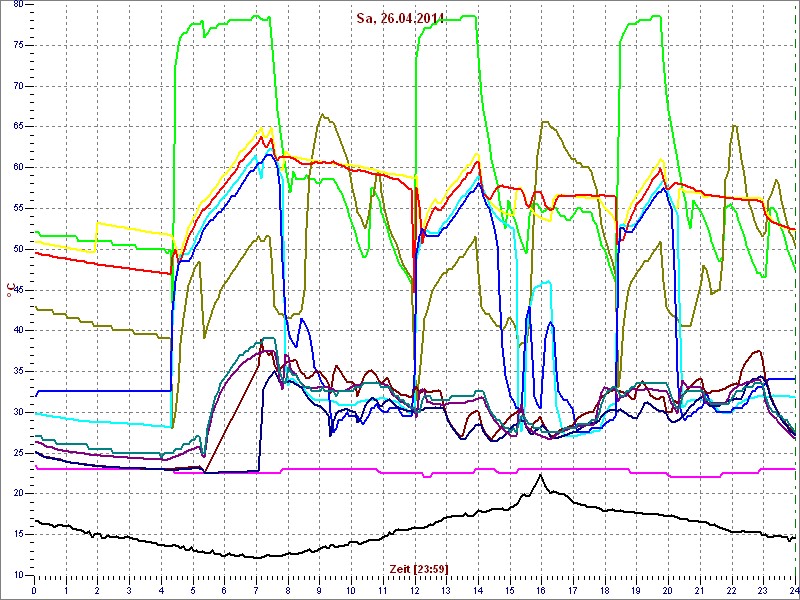Click the 35 value on the temperature axis
This screenshot has width=800, height=600.
tap(18, 371)
